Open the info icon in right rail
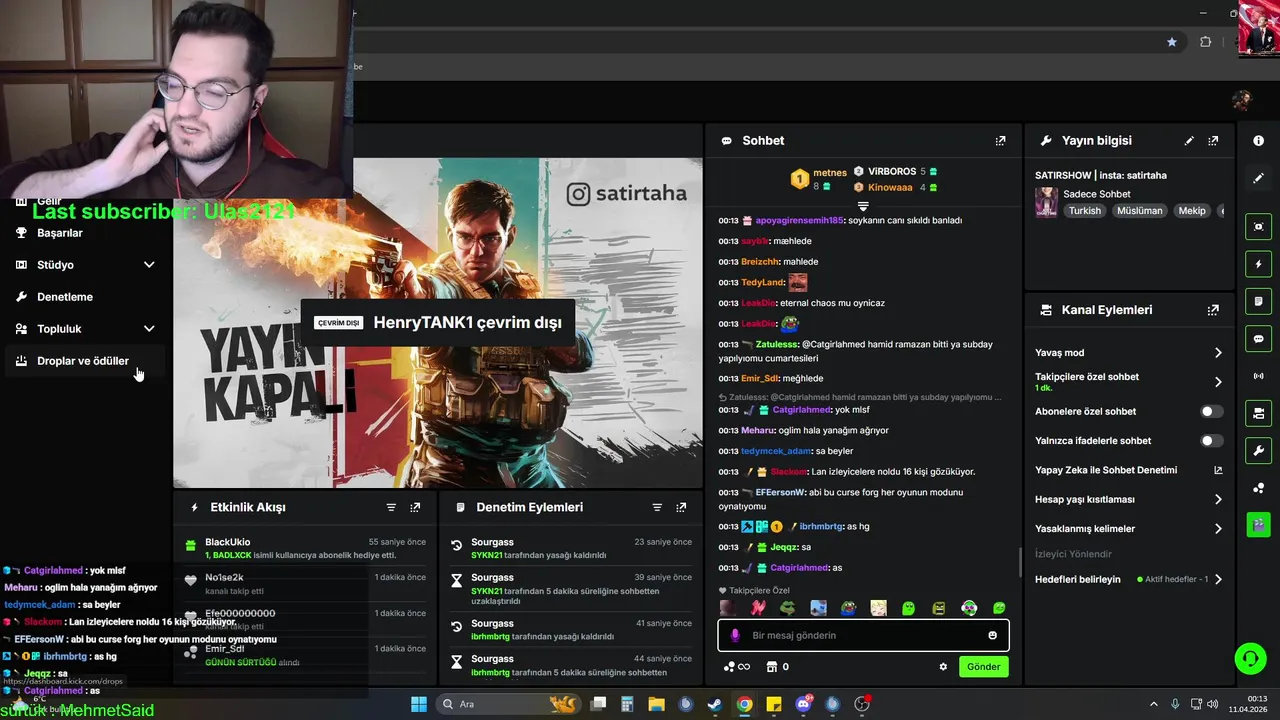The height and width of the screenshot is (720, 1280). click(1258, 141)
